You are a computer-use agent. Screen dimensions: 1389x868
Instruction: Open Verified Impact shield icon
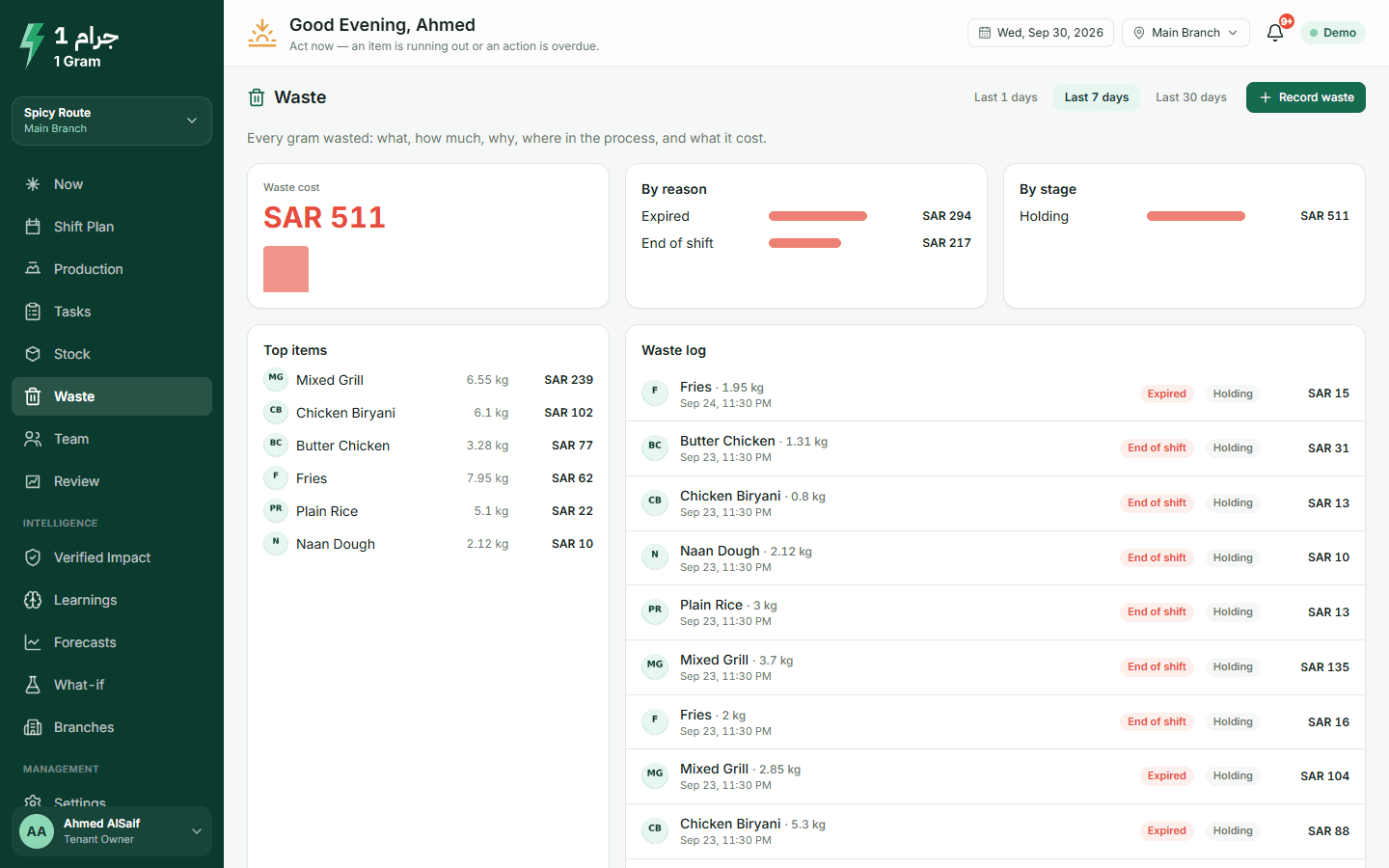click(x=33, y=557)
